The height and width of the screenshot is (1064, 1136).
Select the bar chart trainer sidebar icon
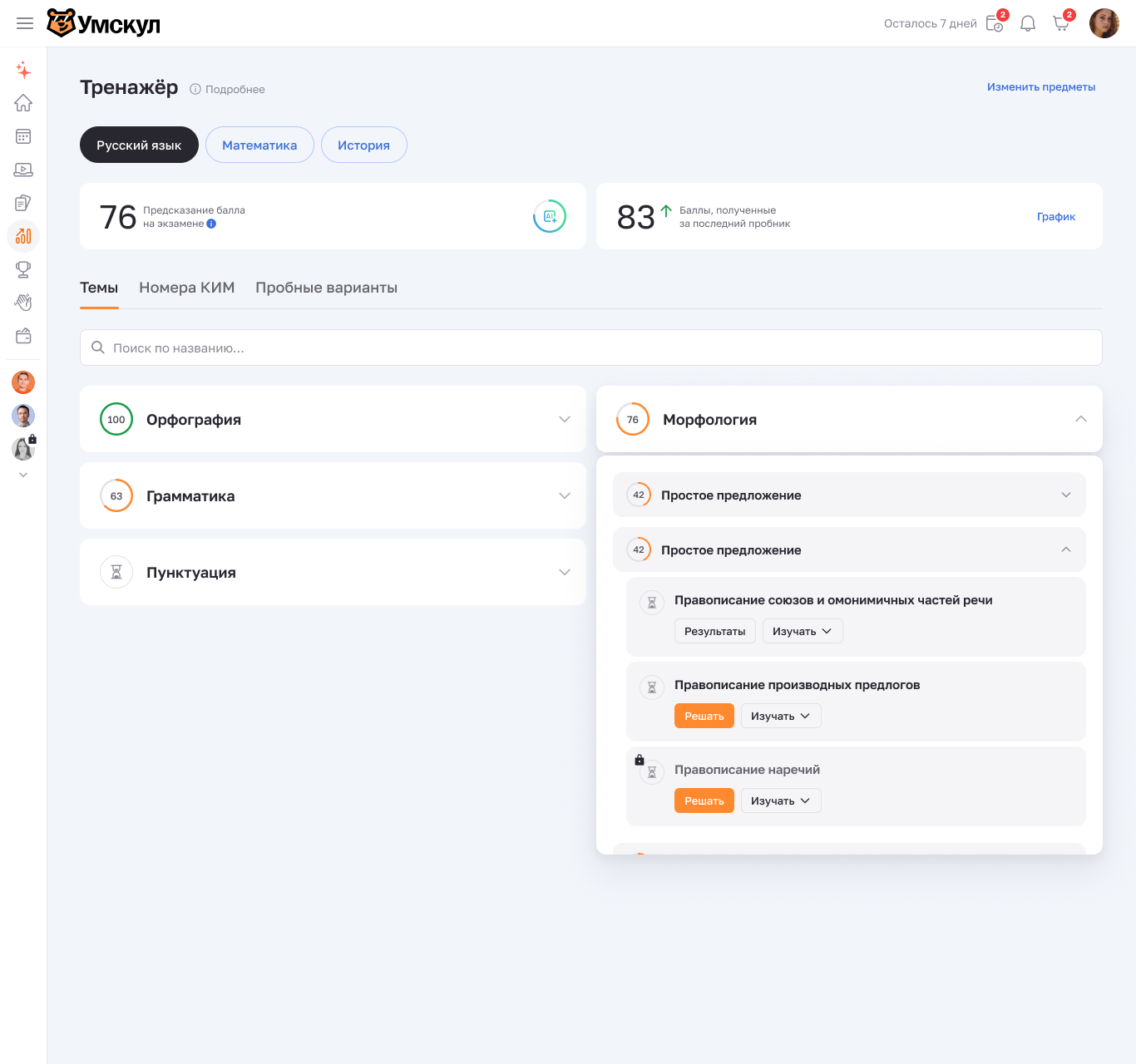[23, 236]
